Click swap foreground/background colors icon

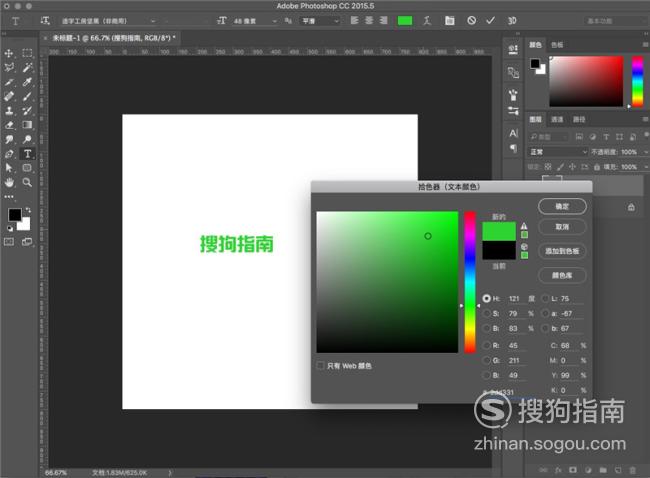tap(28, 210)
